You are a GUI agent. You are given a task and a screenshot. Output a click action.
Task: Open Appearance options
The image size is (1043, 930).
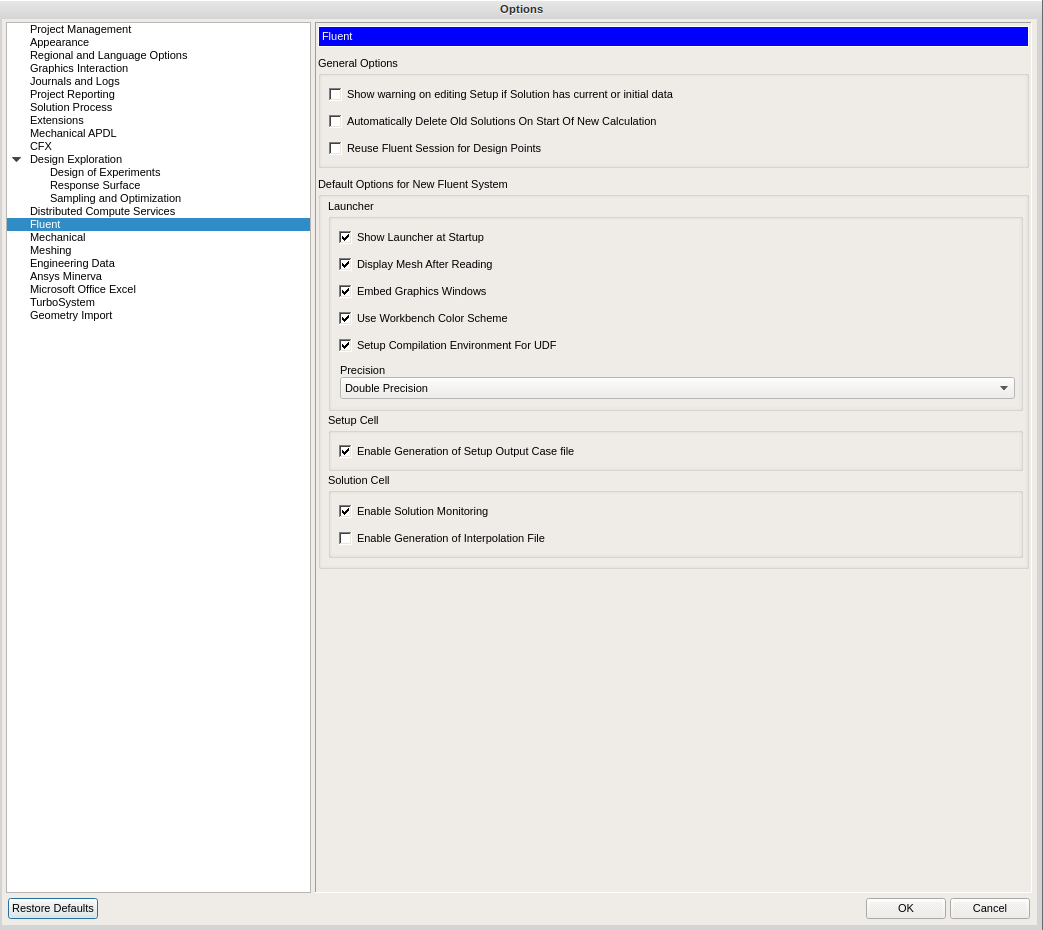[59, 43]
